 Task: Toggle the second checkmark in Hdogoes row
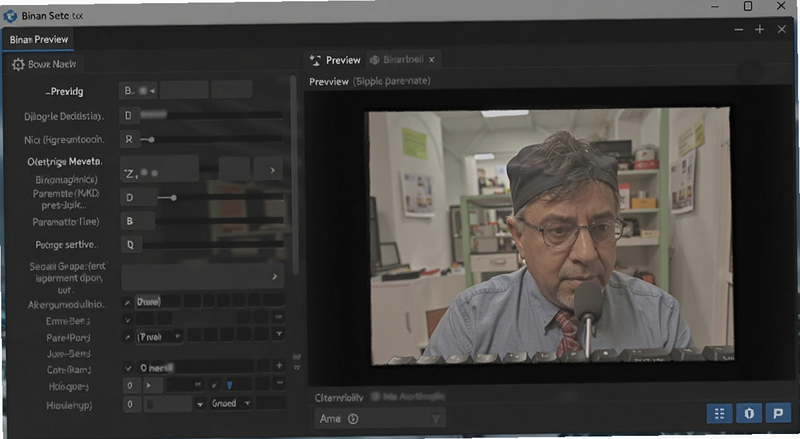point(215,384)
